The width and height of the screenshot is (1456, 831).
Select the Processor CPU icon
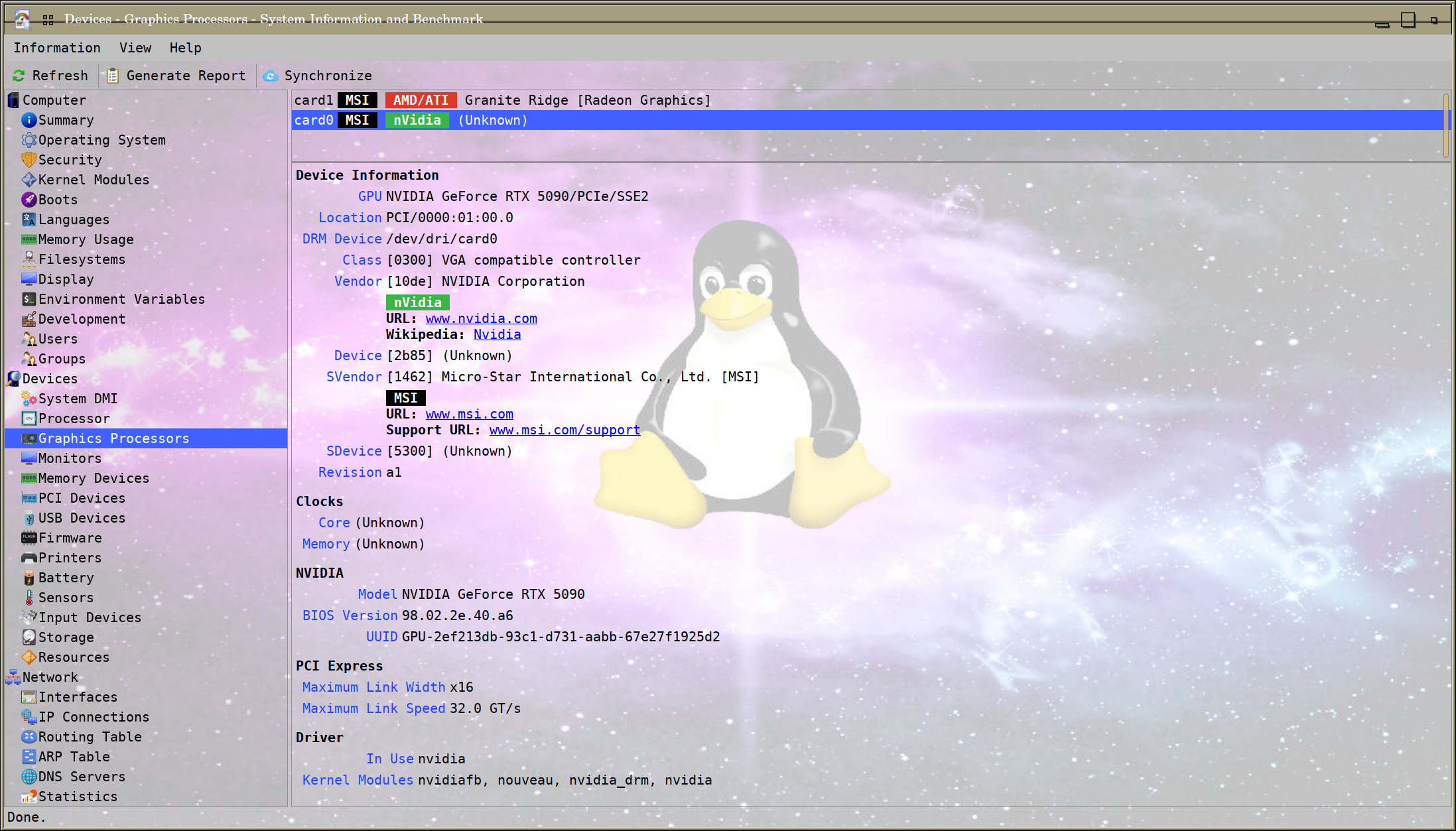29,418
